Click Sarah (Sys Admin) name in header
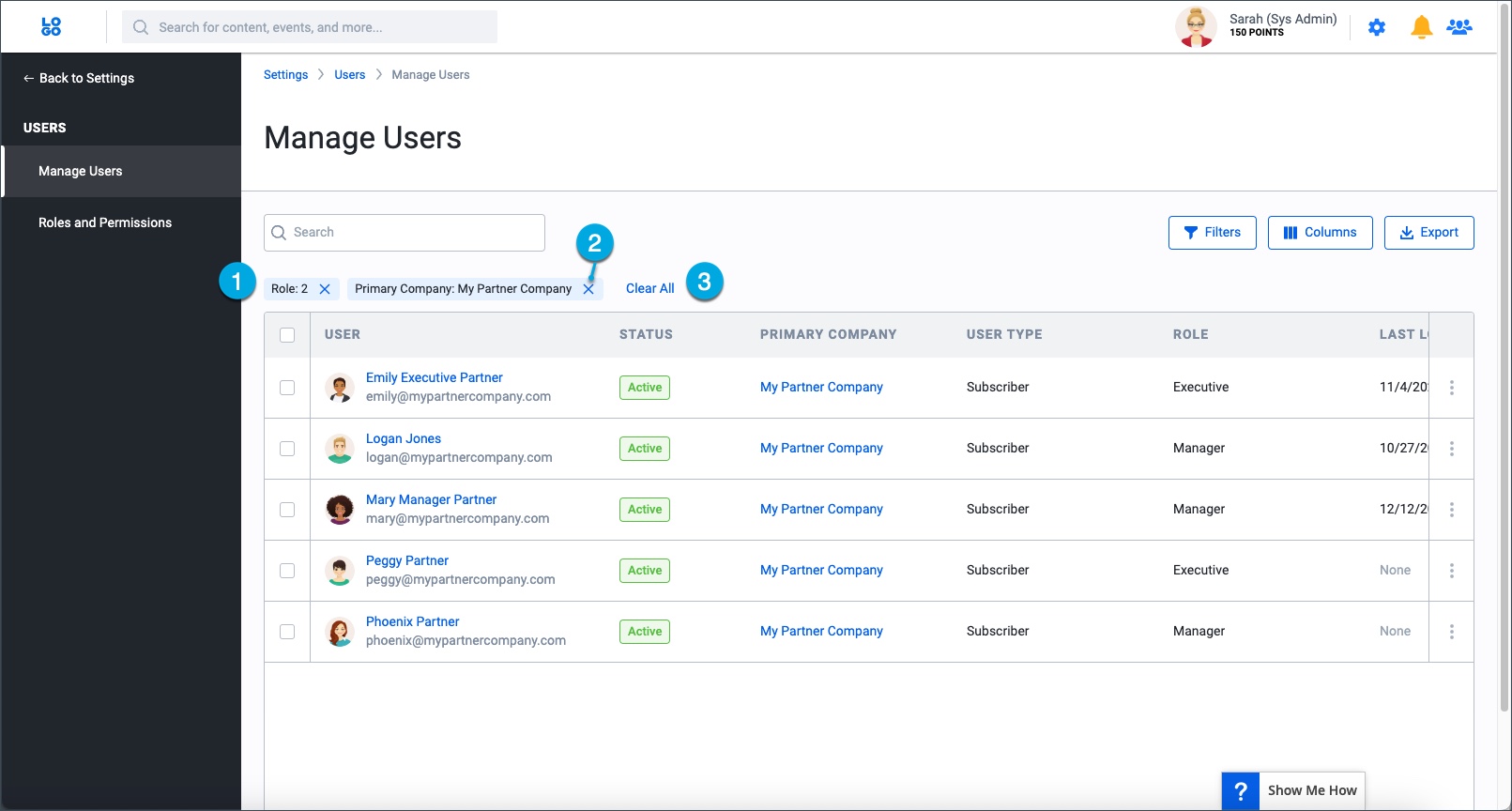 click(x=1283, y=19)
